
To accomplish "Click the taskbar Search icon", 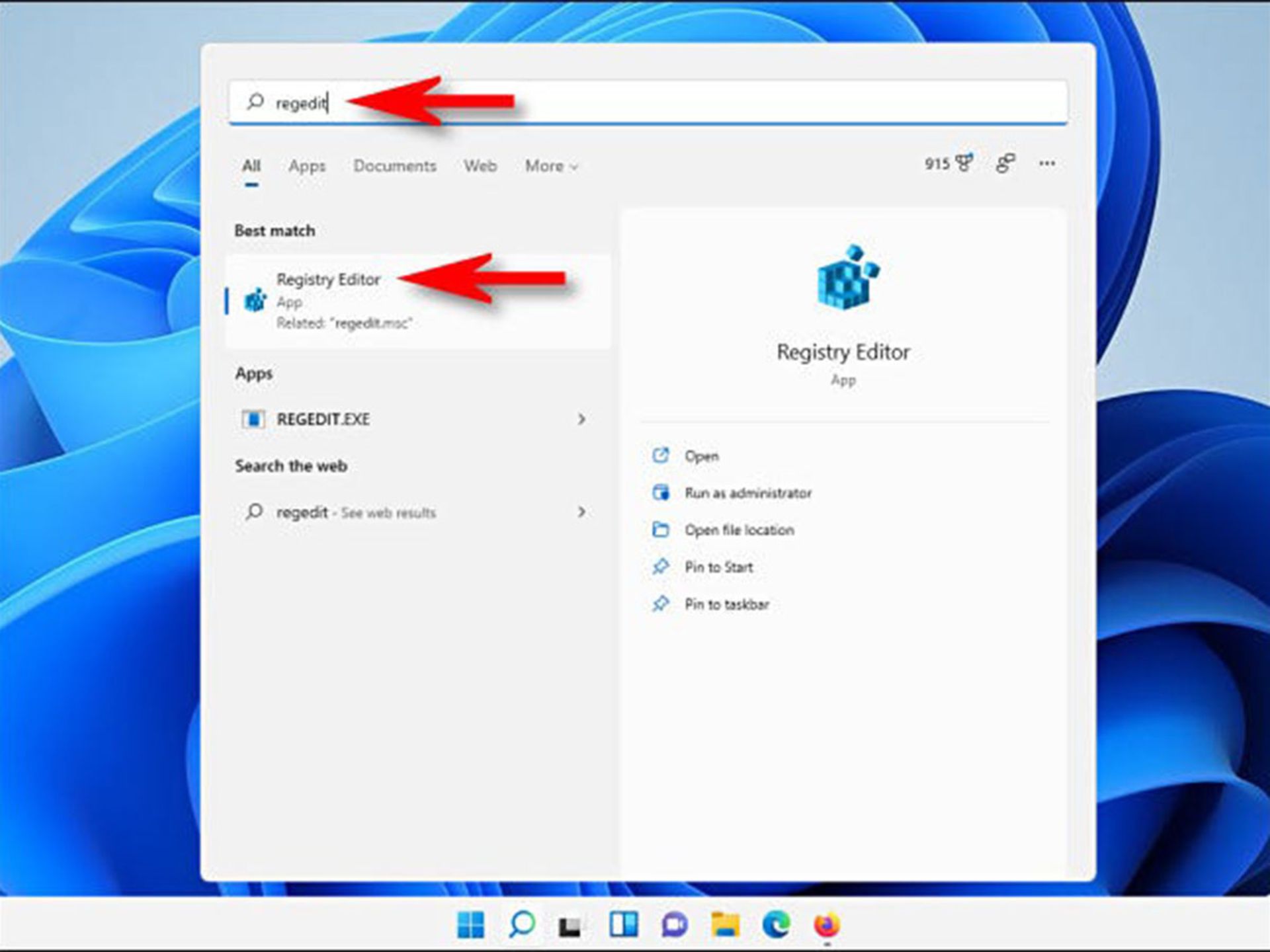I will (x=522, y=924).
